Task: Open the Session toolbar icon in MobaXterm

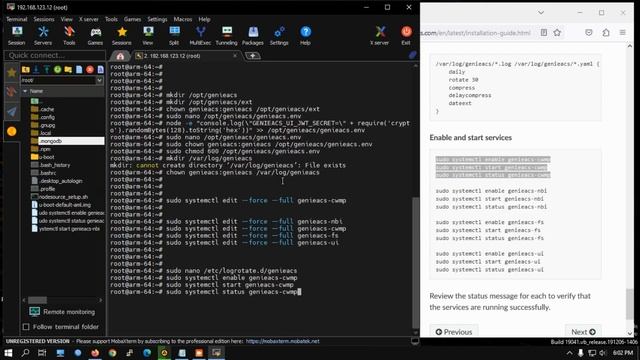Action: click(x=17, y=36)
